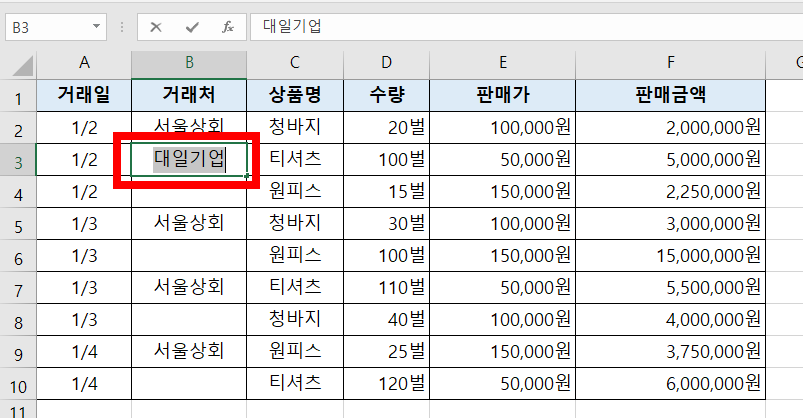This screenshot has height=418, width=803.
Task: Open the Name Box dropdown arrow
Action: click(96, 27)
